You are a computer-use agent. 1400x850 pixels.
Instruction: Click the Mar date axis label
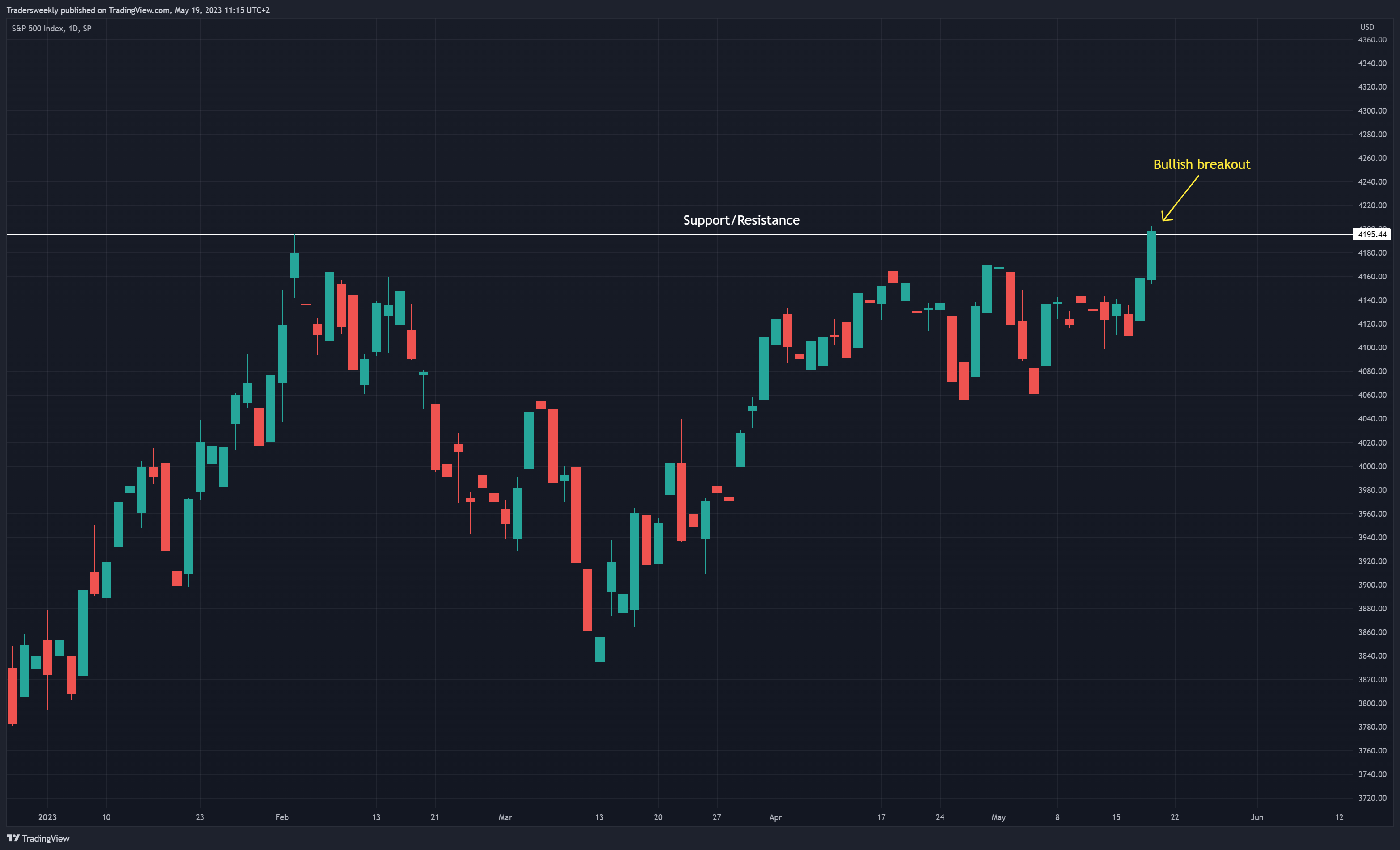coord(505,817)
